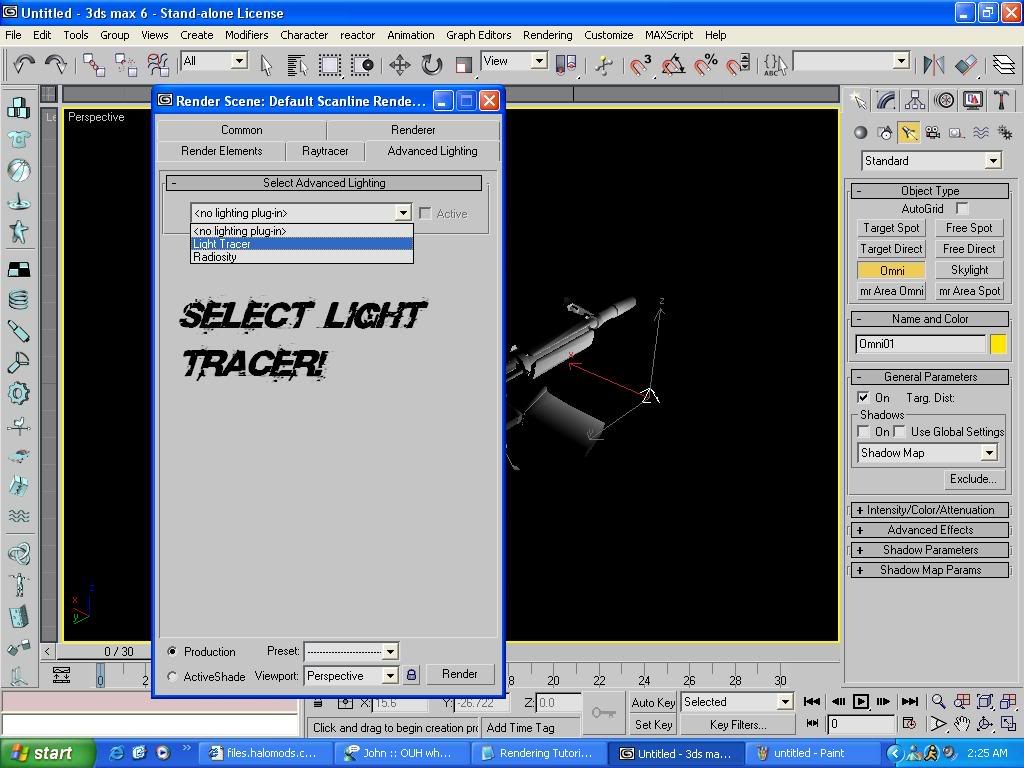
Task: Click the yellow object color swatch
Action: point(998,344)
